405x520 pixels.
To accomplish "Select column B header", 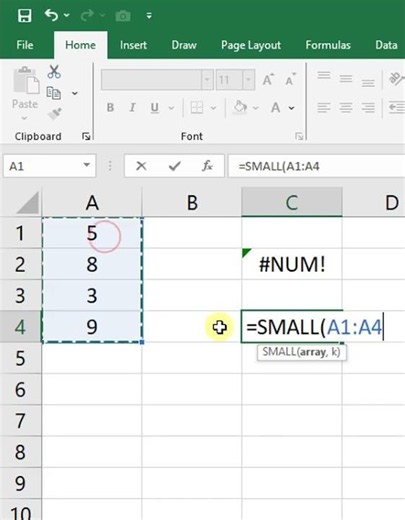I will [x=192, y=202].
